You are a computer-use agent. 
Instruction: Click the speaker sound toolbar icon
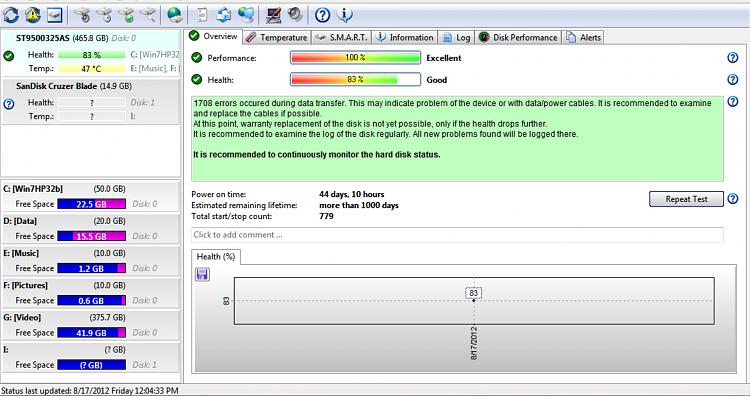coord(295,15)
